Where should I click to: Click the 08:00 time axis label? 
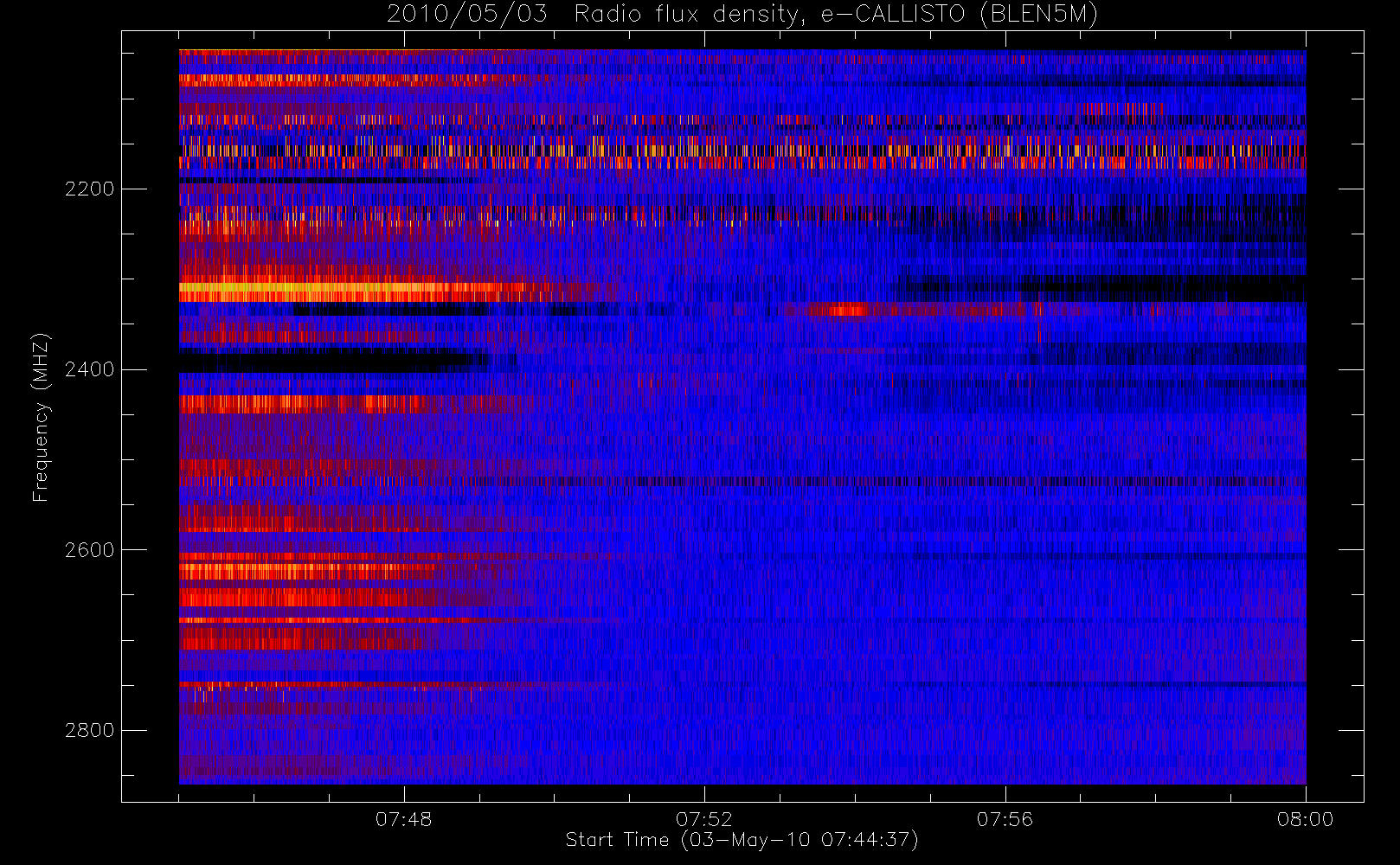(1305, 819)
